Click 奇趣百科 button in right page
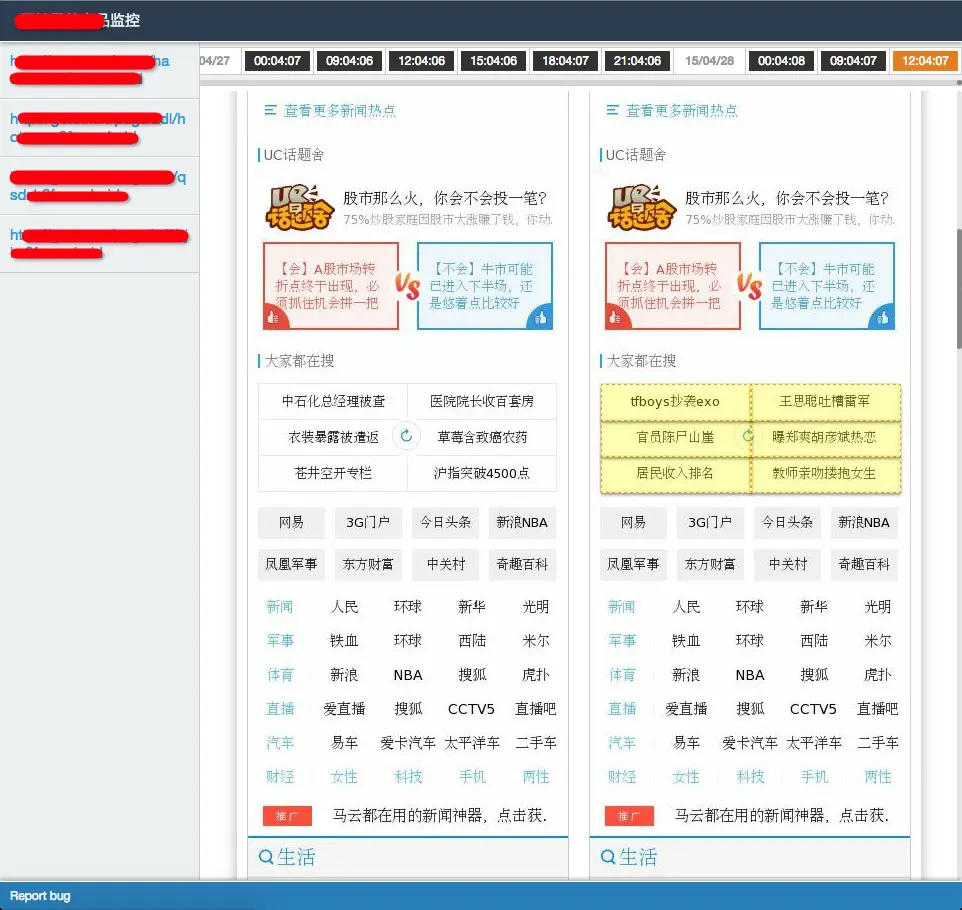This screenshot has height=910, width=962. (x=864, y=565)
